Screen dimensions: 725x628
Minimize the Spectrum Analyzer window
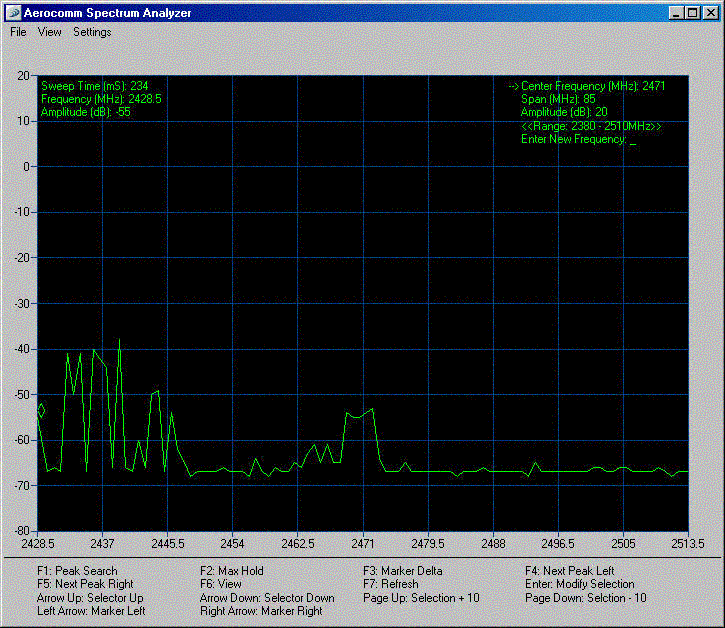click(x=678, y=13)
